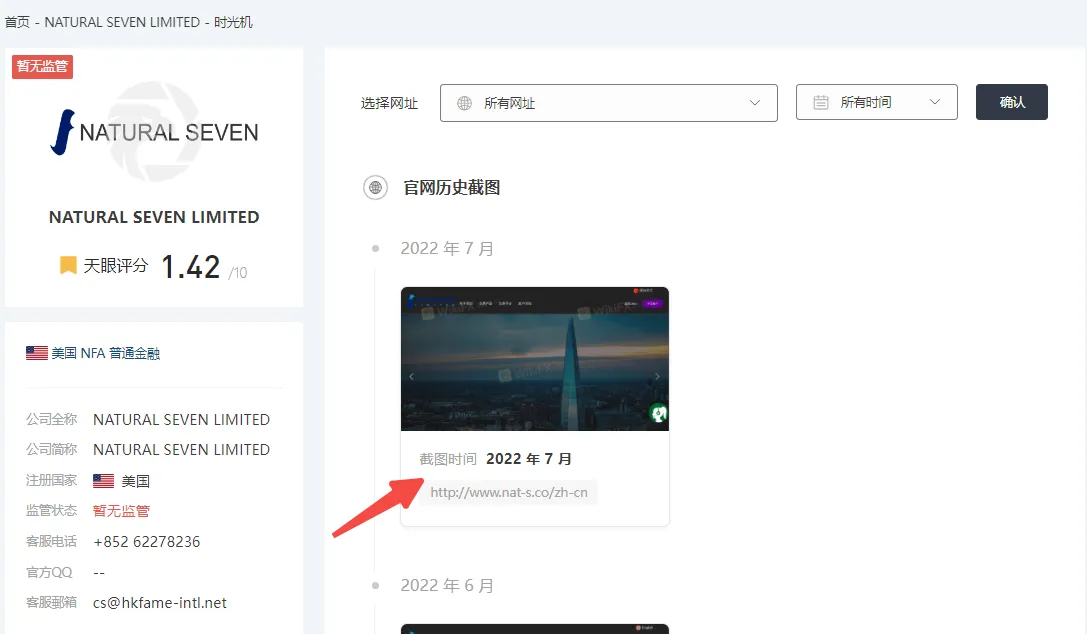Click the globe icon beside 官网历史截图
Image resolution: width=1087 pixels, height=634 pixels.
click(x=376, y=188)
